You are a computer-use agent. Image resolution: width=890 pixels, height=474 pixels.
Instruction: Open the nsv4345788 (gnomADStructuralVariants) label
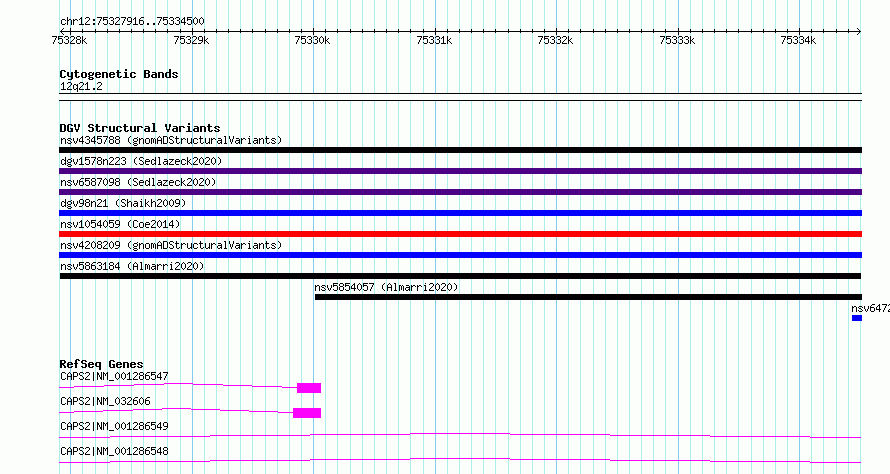pyautogui.click(x=171, y=140)
